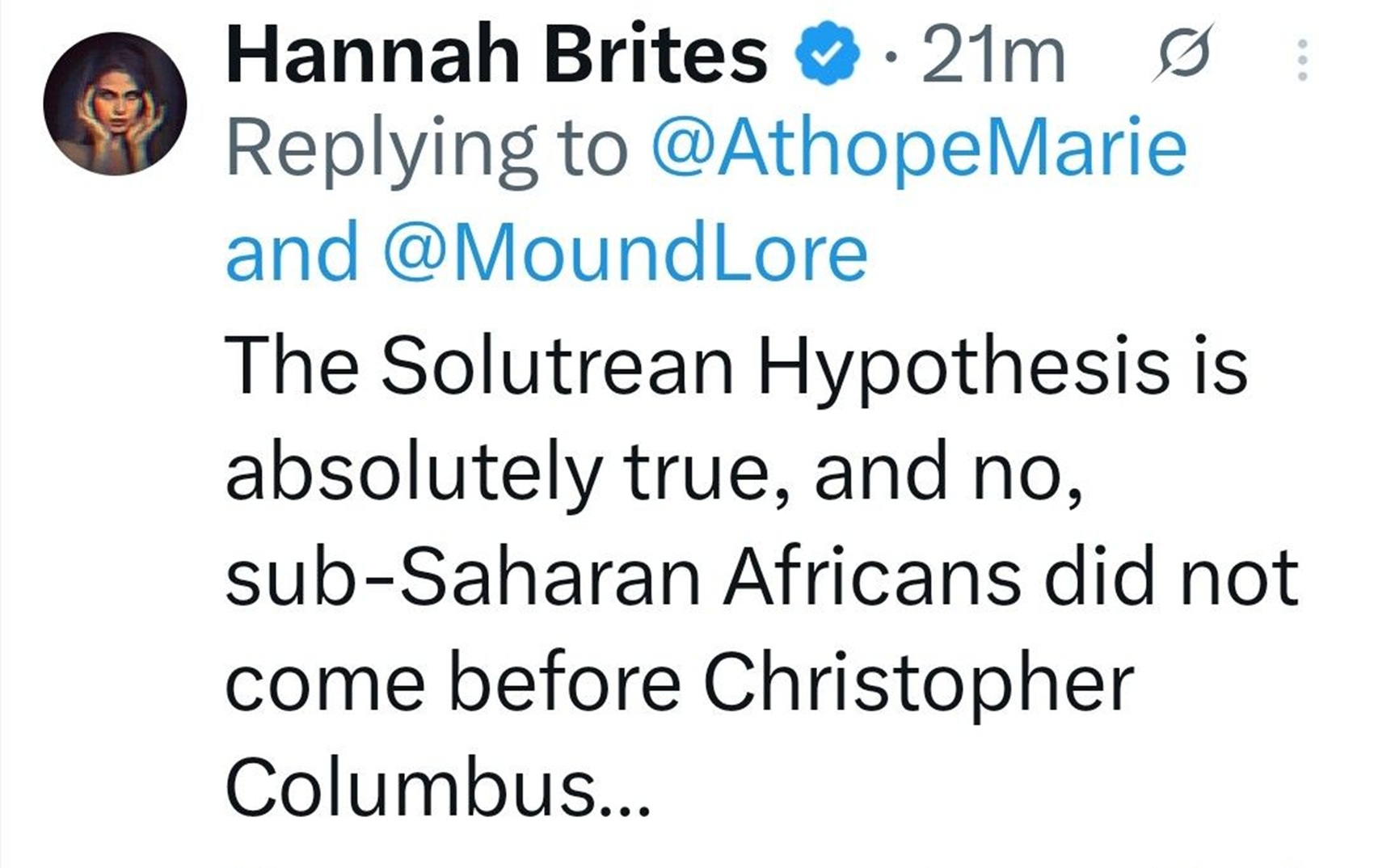Click the word "and" before @MoundLore

292,253
